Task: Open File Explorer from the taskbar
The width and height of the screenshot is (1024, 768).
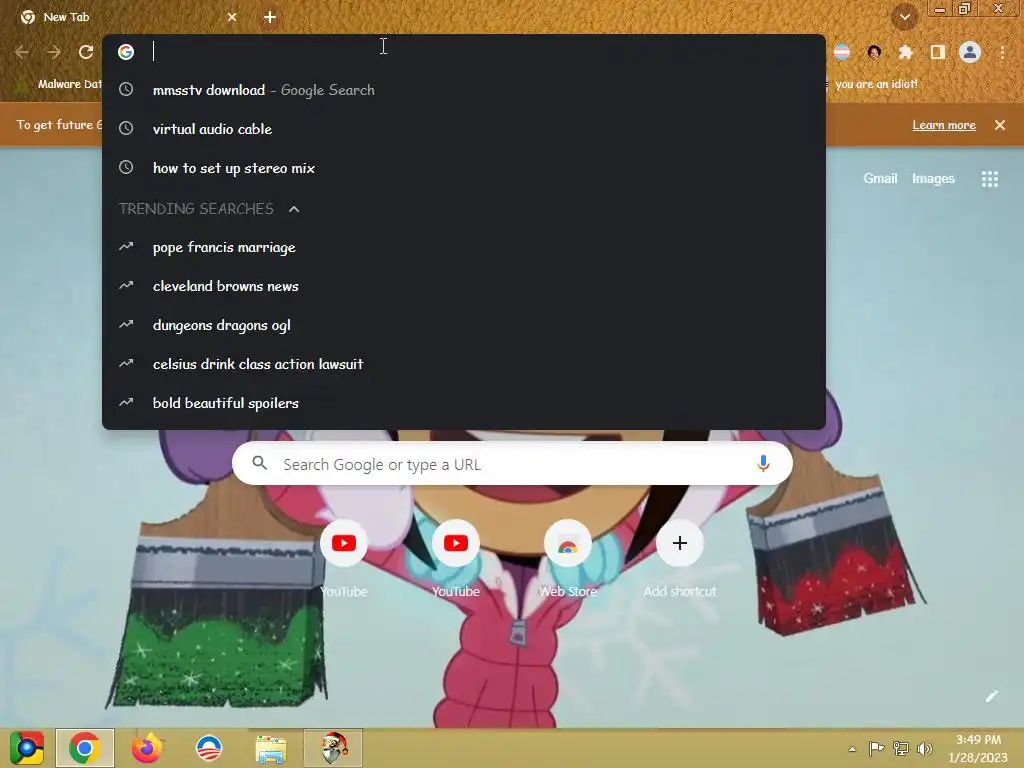Action: pyautogui.click(x=270, y=749)
